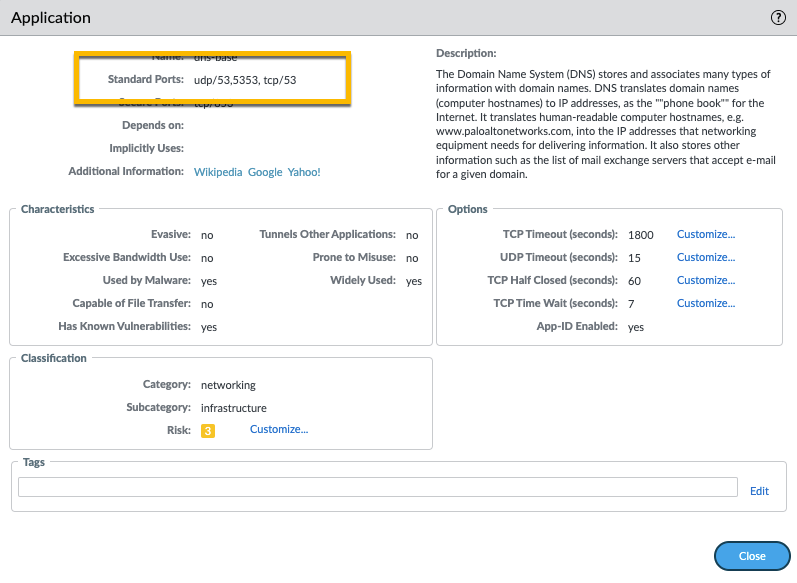Click the Category value networking
Image resolution: width=797 pixels, height=583 pixels.
pyautogui.click(x=228, y=385)
